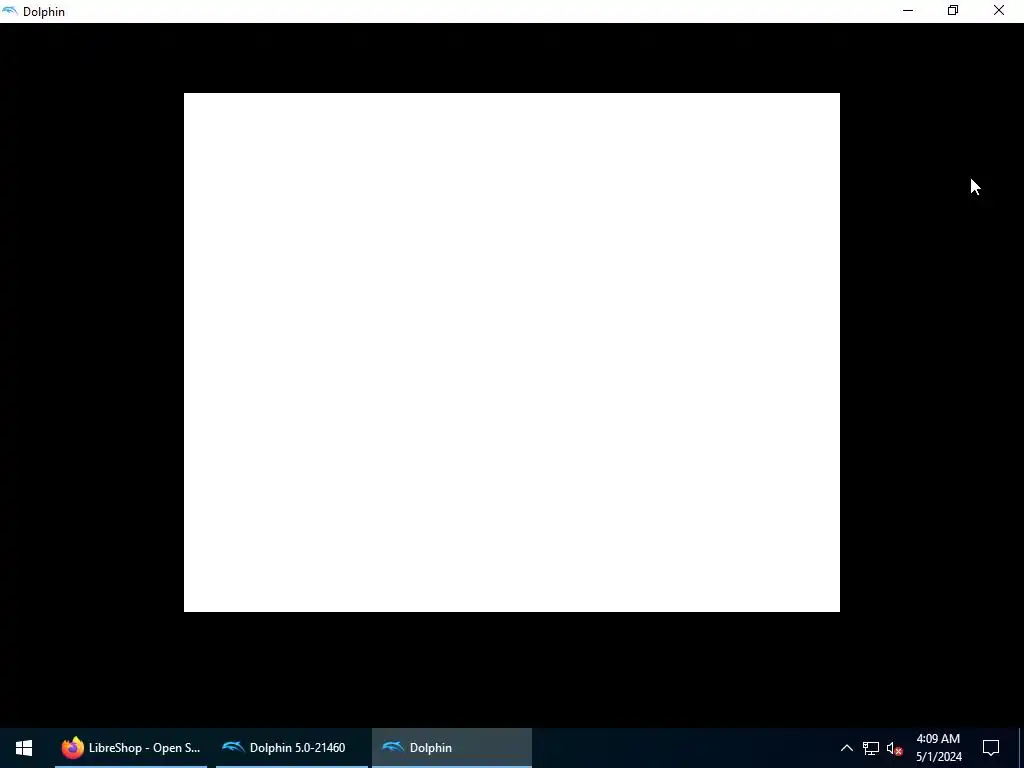Open muted volume tray icon
Screen dimensions: 1024x768
tap(894, 748)
